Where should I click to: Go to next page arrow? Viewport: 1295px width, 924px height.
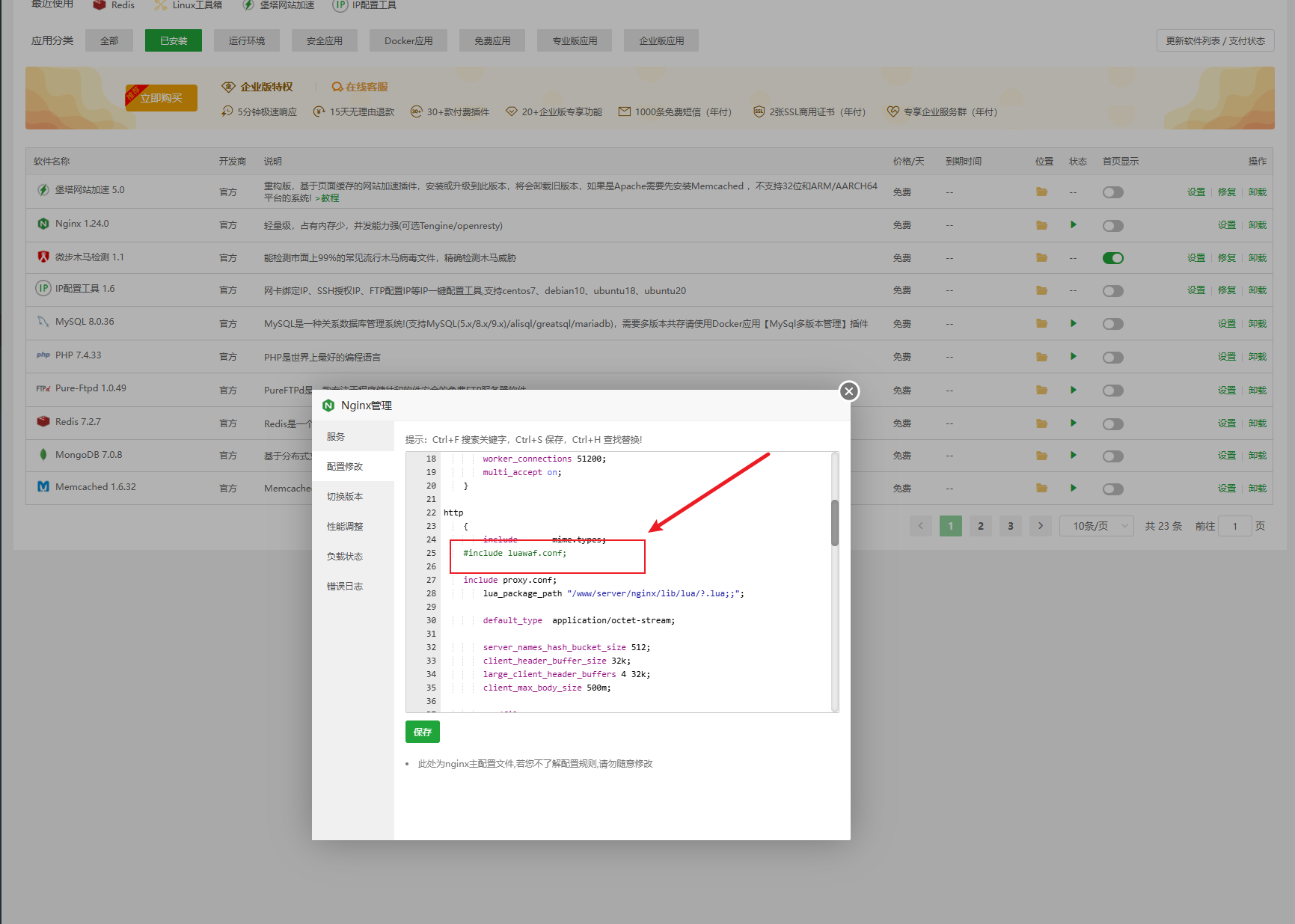1041,526
